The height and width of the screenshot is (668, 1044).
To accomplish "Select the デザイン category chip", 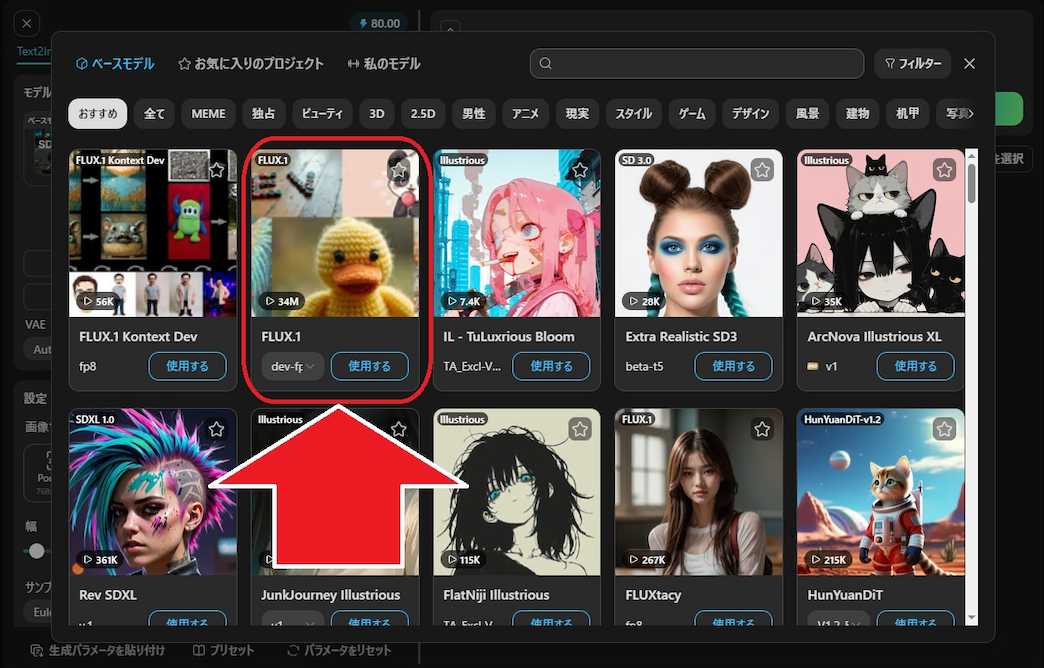I will coord(751,113).
